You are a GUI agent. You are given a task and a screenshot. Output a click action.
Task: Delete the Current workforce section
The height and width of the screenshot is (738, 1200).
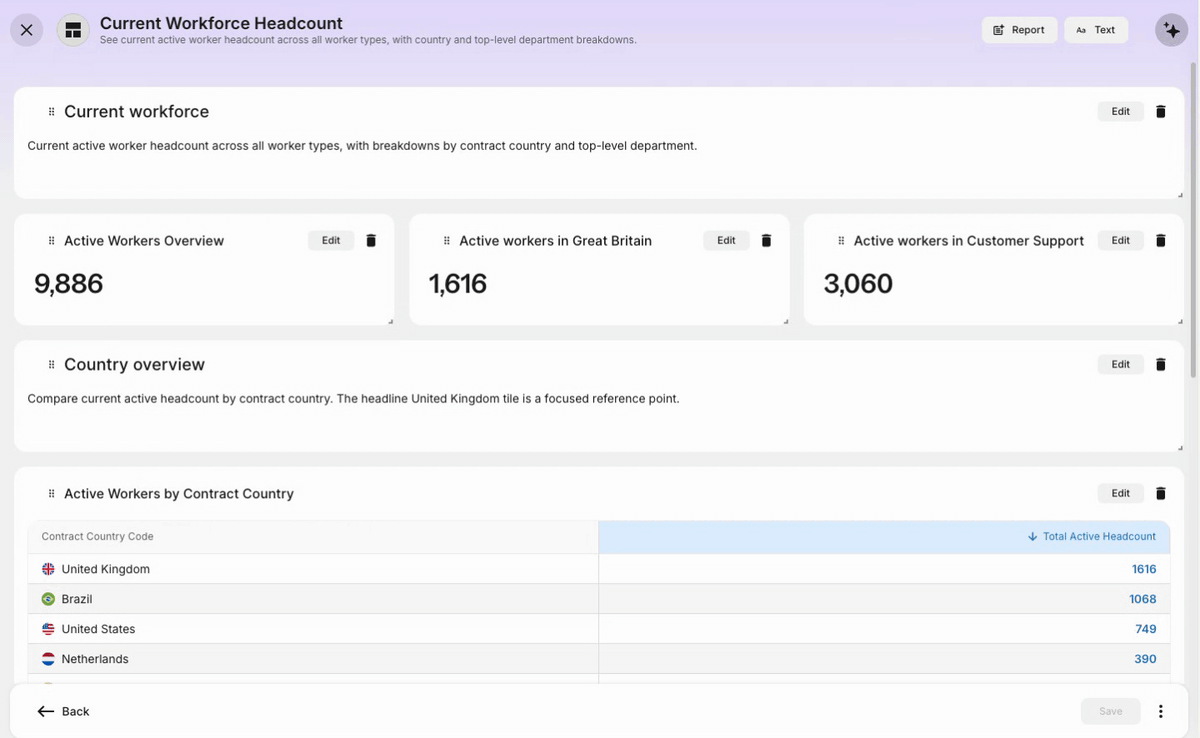pyautogui.click(x=1160, y=112)
